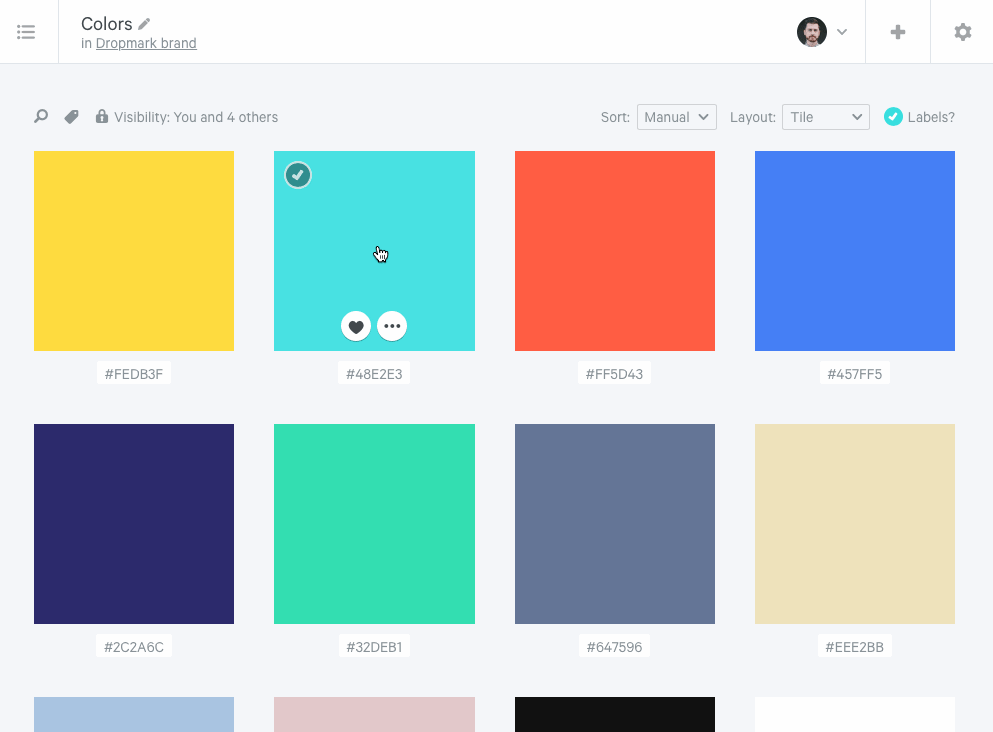Click the #48E2E3 label text
The image size is (993, 732).
[374, 374]
